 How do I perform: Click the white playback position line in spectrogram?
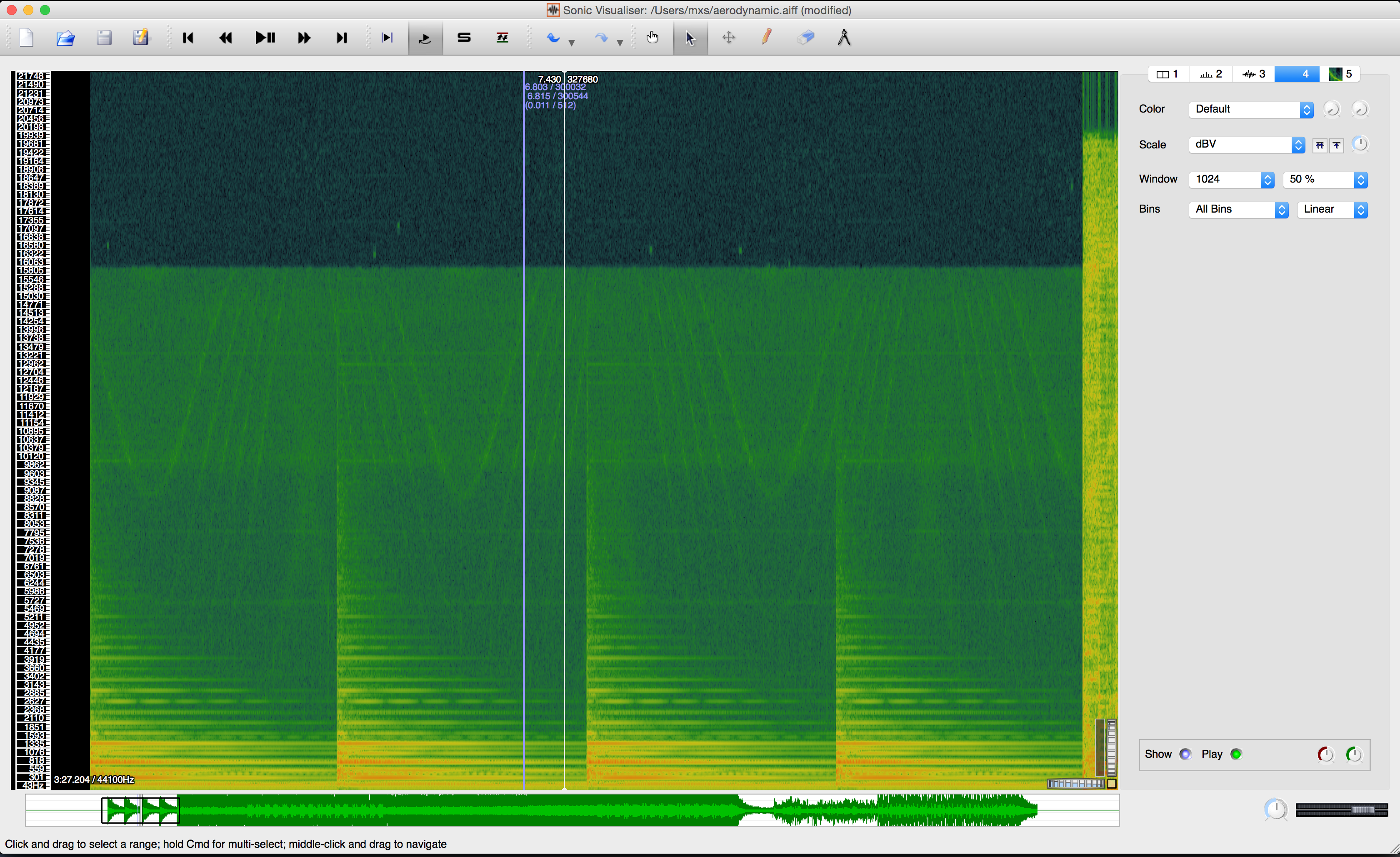click(564, 430)
